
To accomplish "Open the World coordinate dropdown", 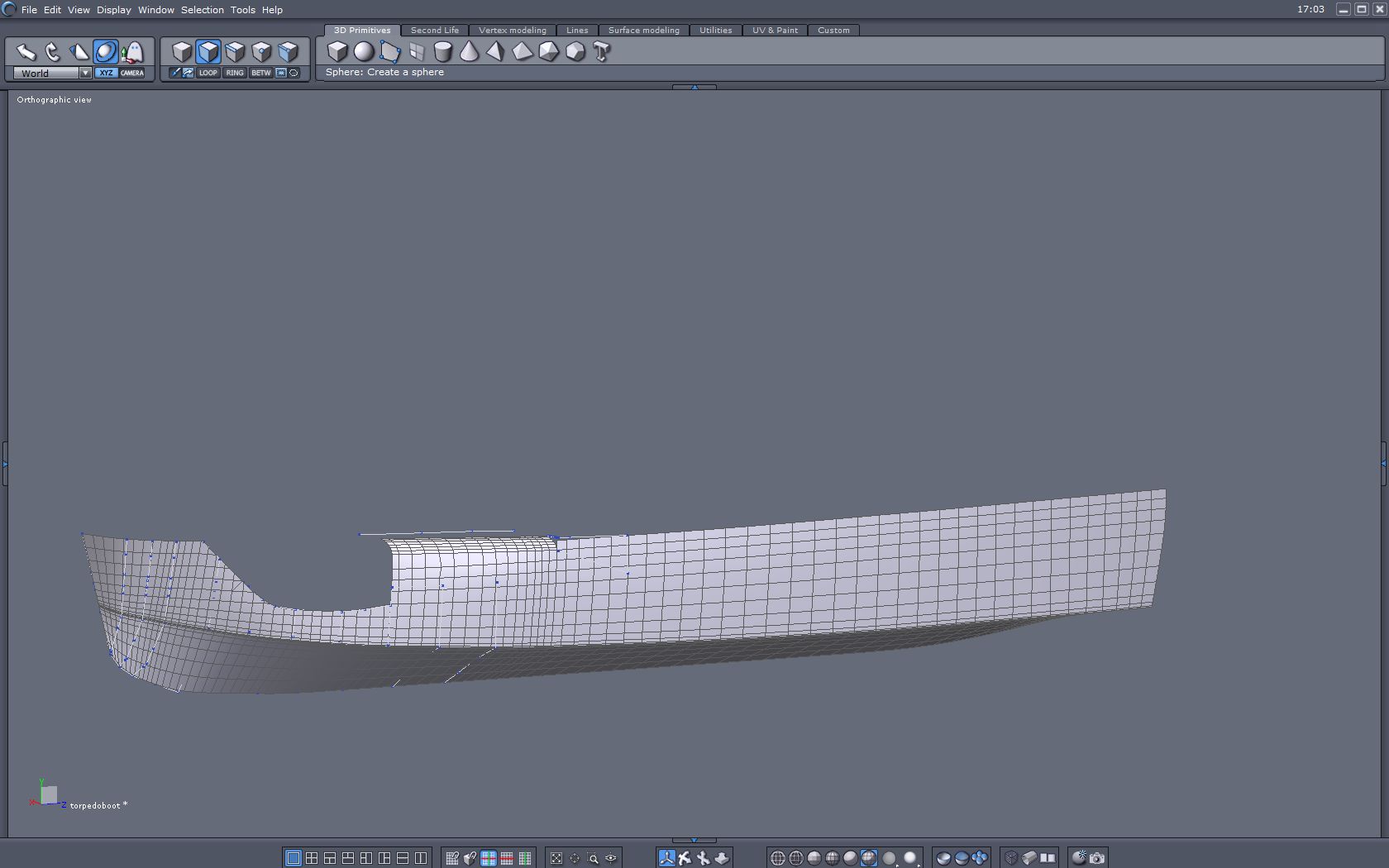I will (84, 73).
